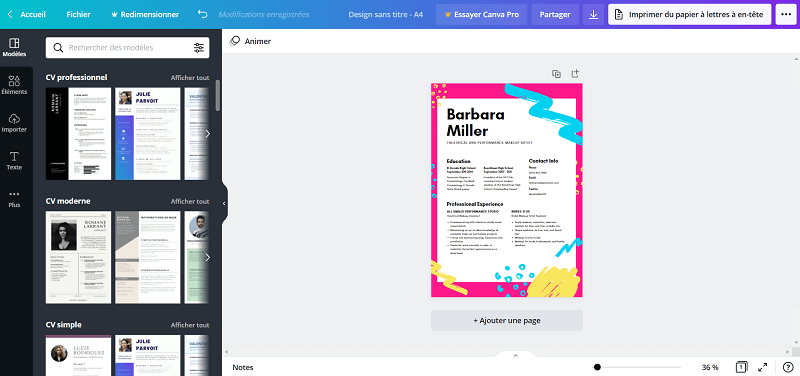This screenshot has height=376, width=800.
Task: Open the Redimensionner option
Action: pyautogui.click(x=145, y=14)
